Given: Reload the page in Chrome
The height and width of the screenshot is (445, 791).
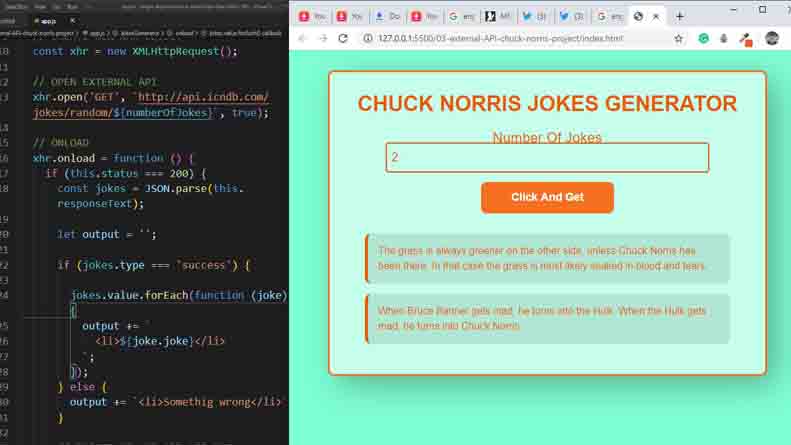Looking at the screenshot, I should 343,38.
